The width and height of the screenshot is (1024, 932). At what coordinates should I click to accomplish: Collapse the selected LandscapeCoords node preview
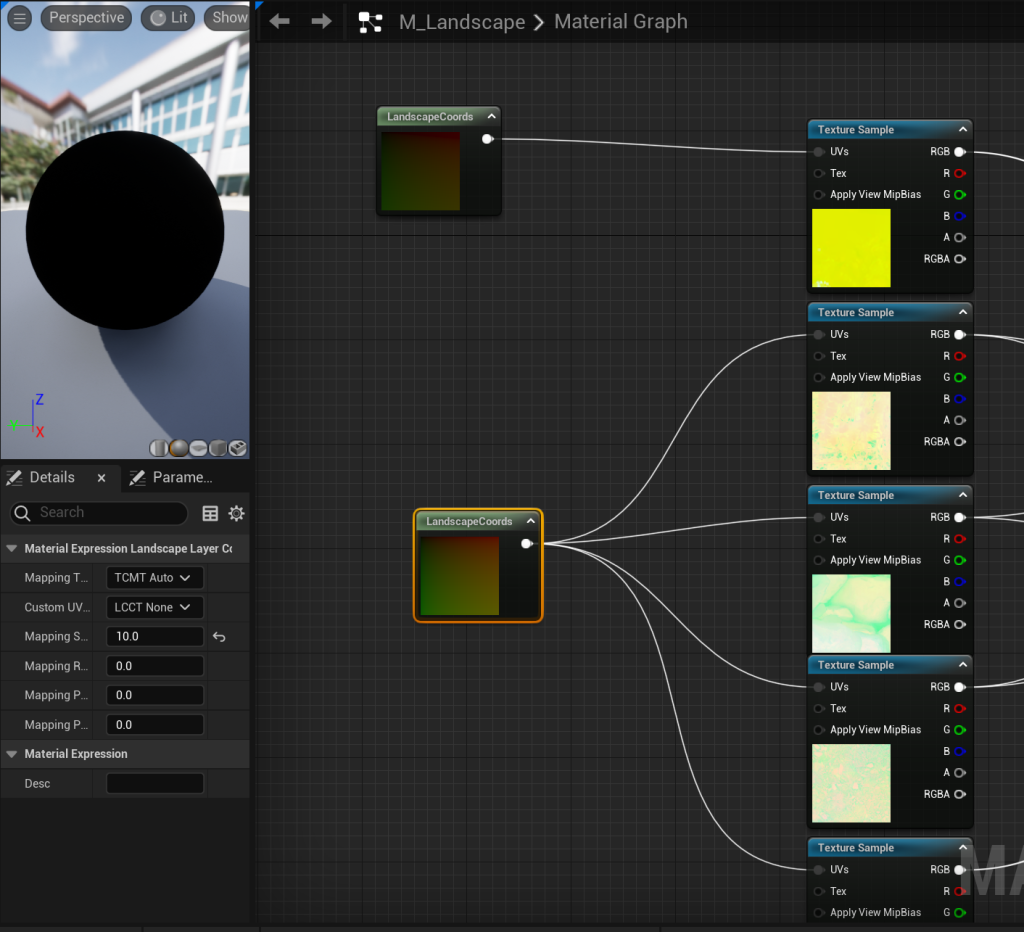click(530, 521)
